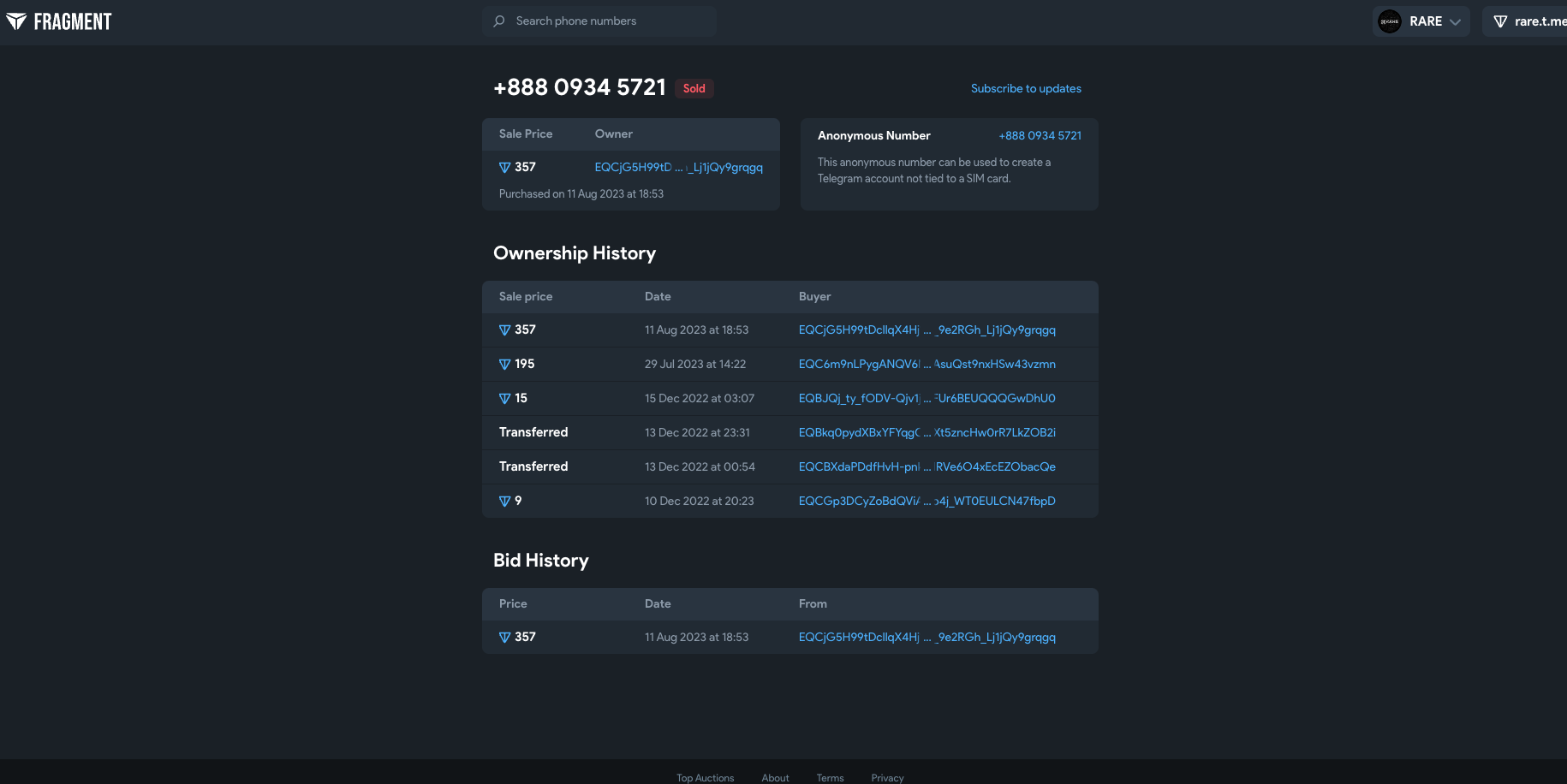The image size is (1567, 784).
Task: Click the +888 0934 5721 page heading
Action: 580,87
